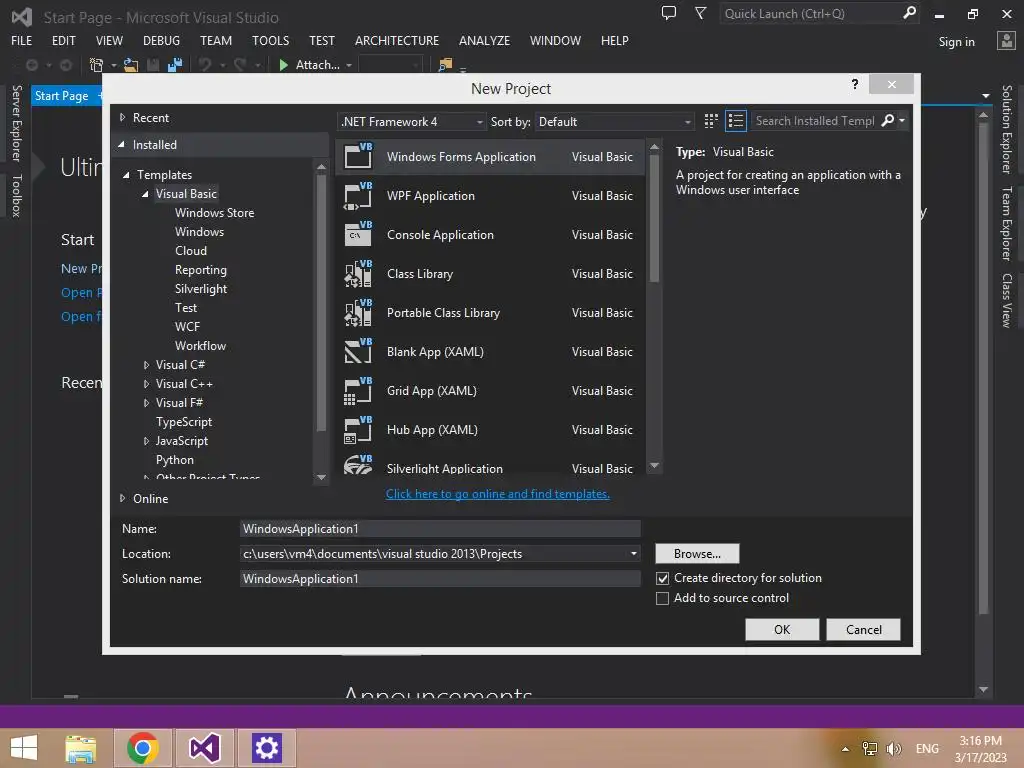Open the Solution Explorer side tab
This screenshot has width=1024, height=768.
(1007, 129)
